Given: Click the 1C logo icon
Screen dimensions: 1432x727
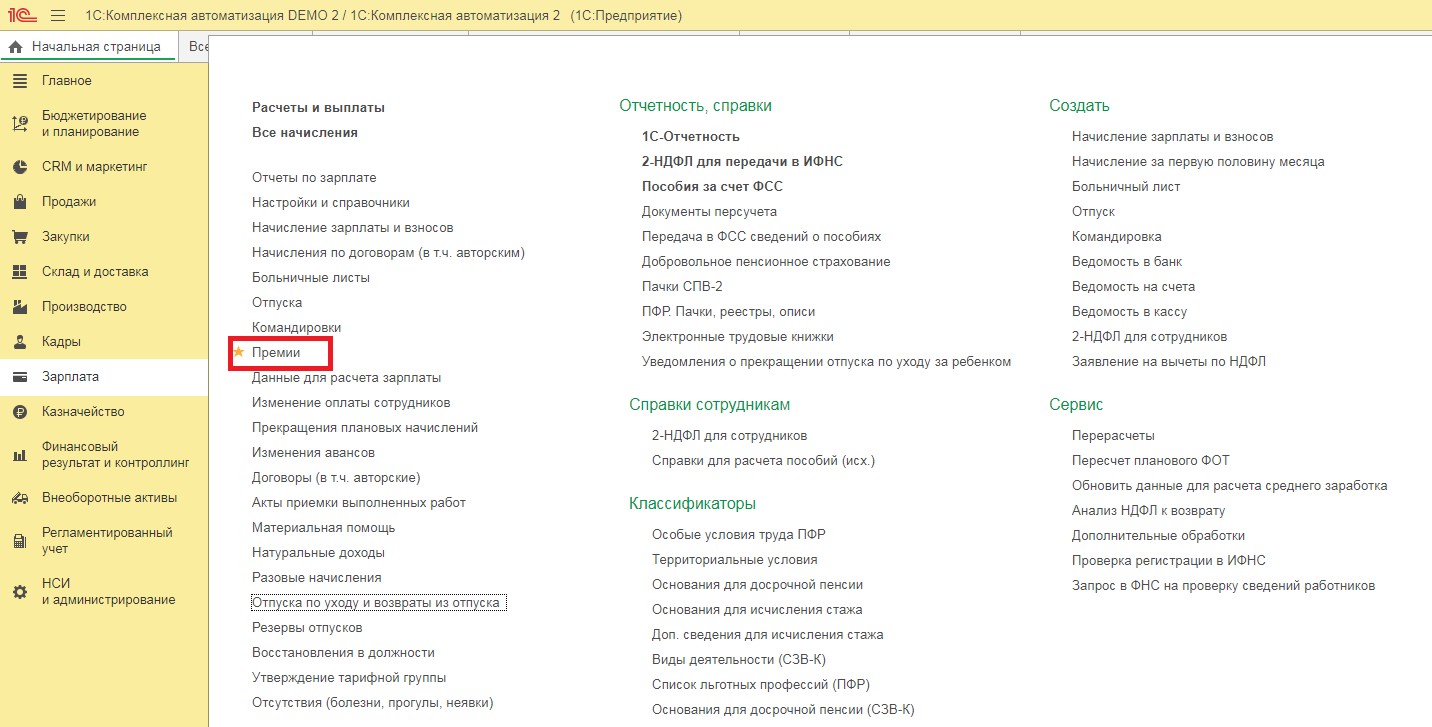Looking at the screenshot, I should (x=21, y=16).
